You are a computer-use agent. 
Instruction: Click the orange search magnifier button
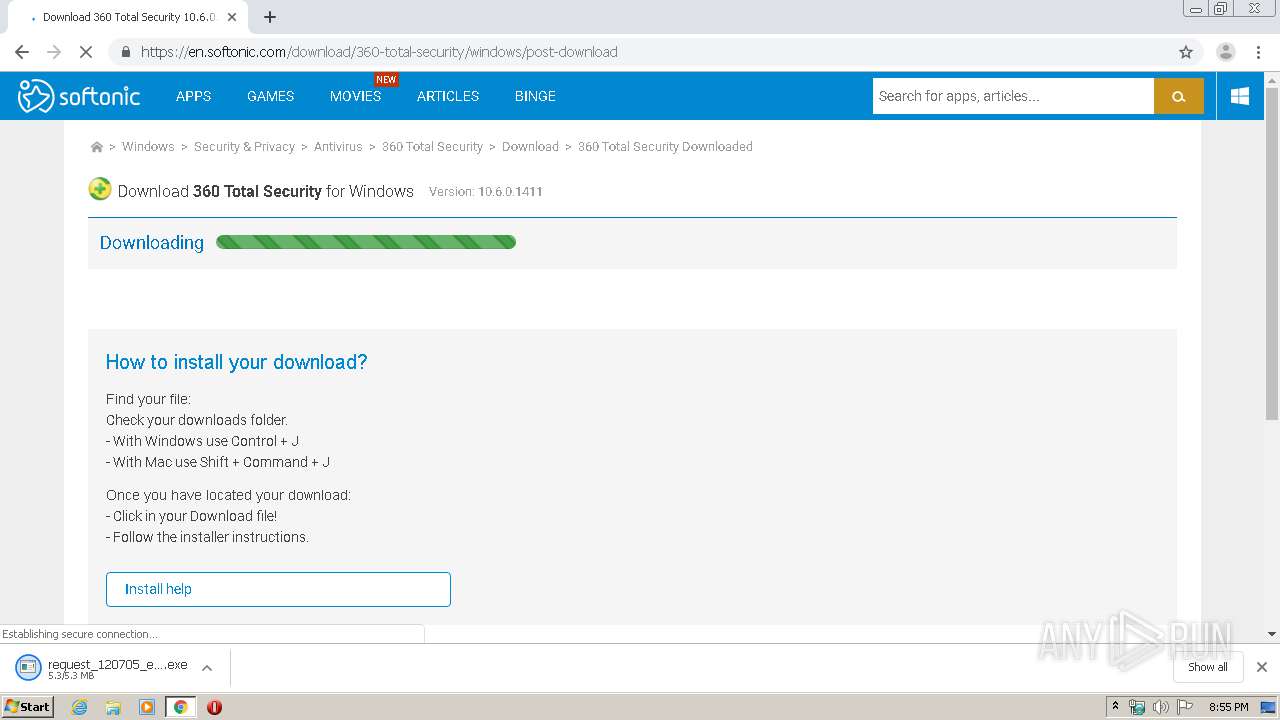1178,96
